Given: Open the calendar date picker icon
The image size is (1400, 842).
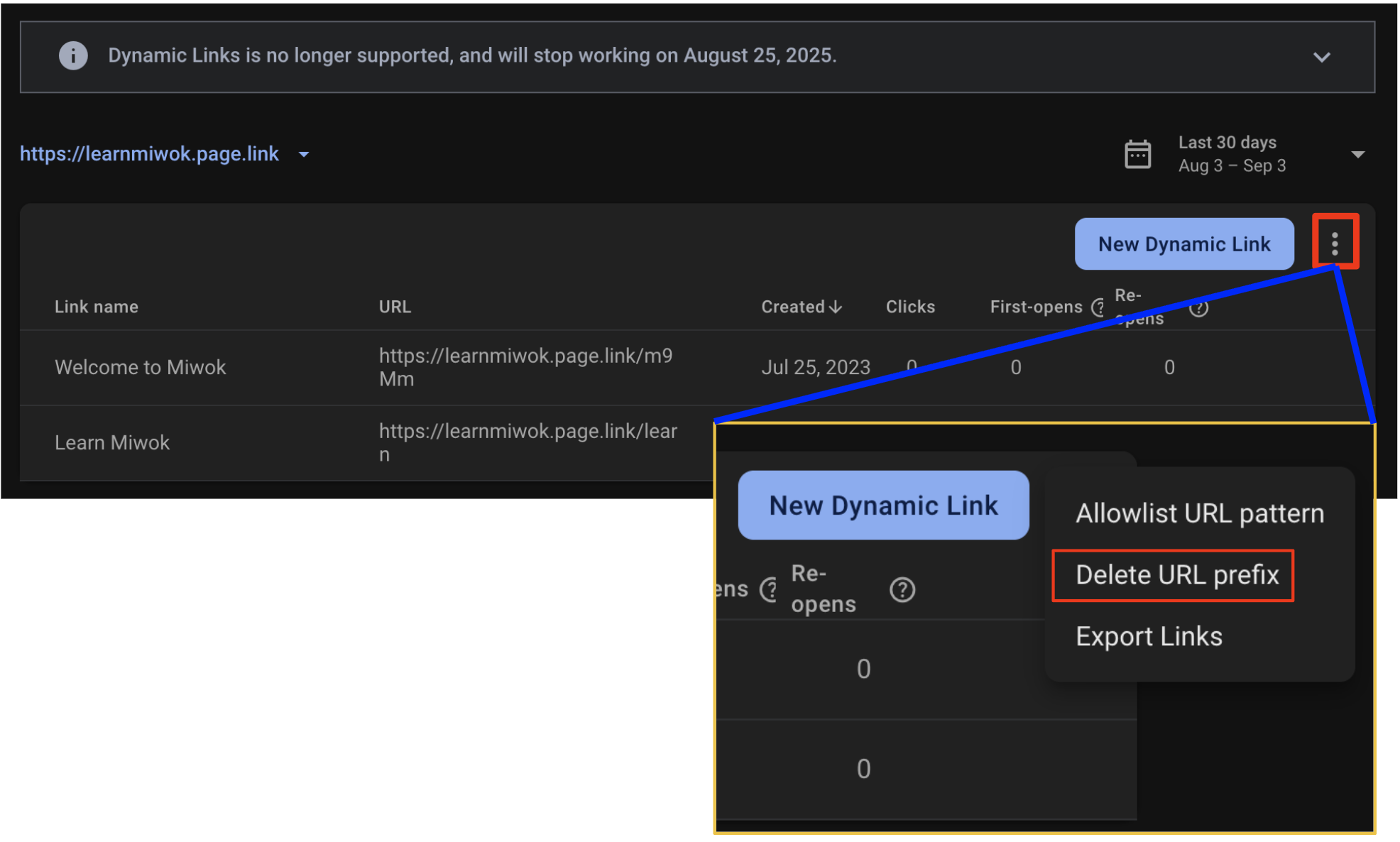Looking at the screenshot, I should [x=1137, y=153].
